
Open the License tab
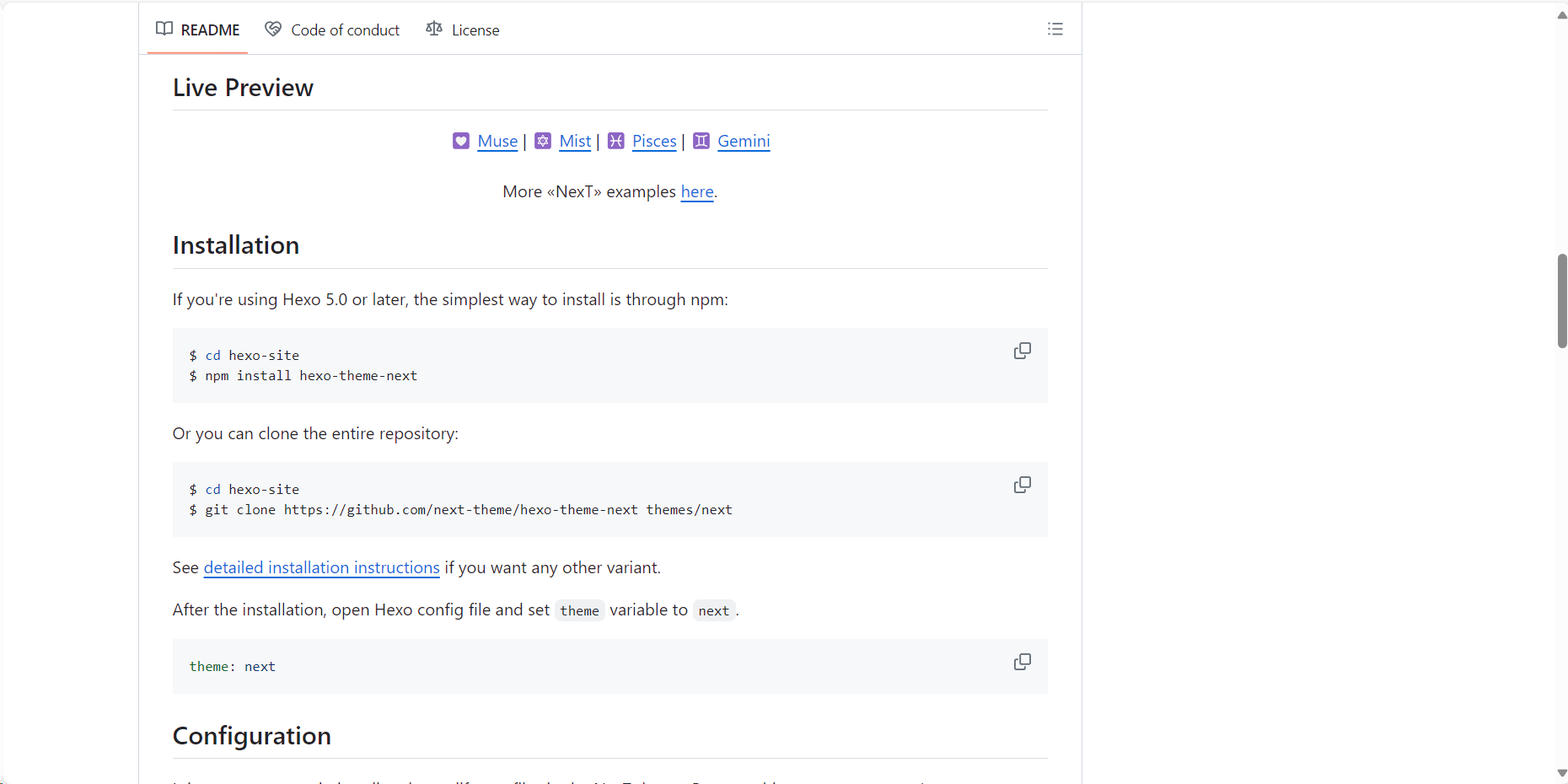click(x=463, y=30)
